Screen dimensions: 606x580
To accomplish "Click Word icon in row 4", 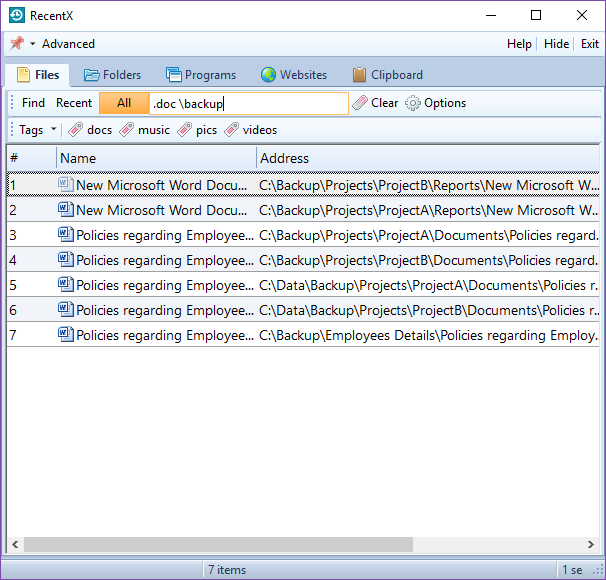I will [65, 259].
